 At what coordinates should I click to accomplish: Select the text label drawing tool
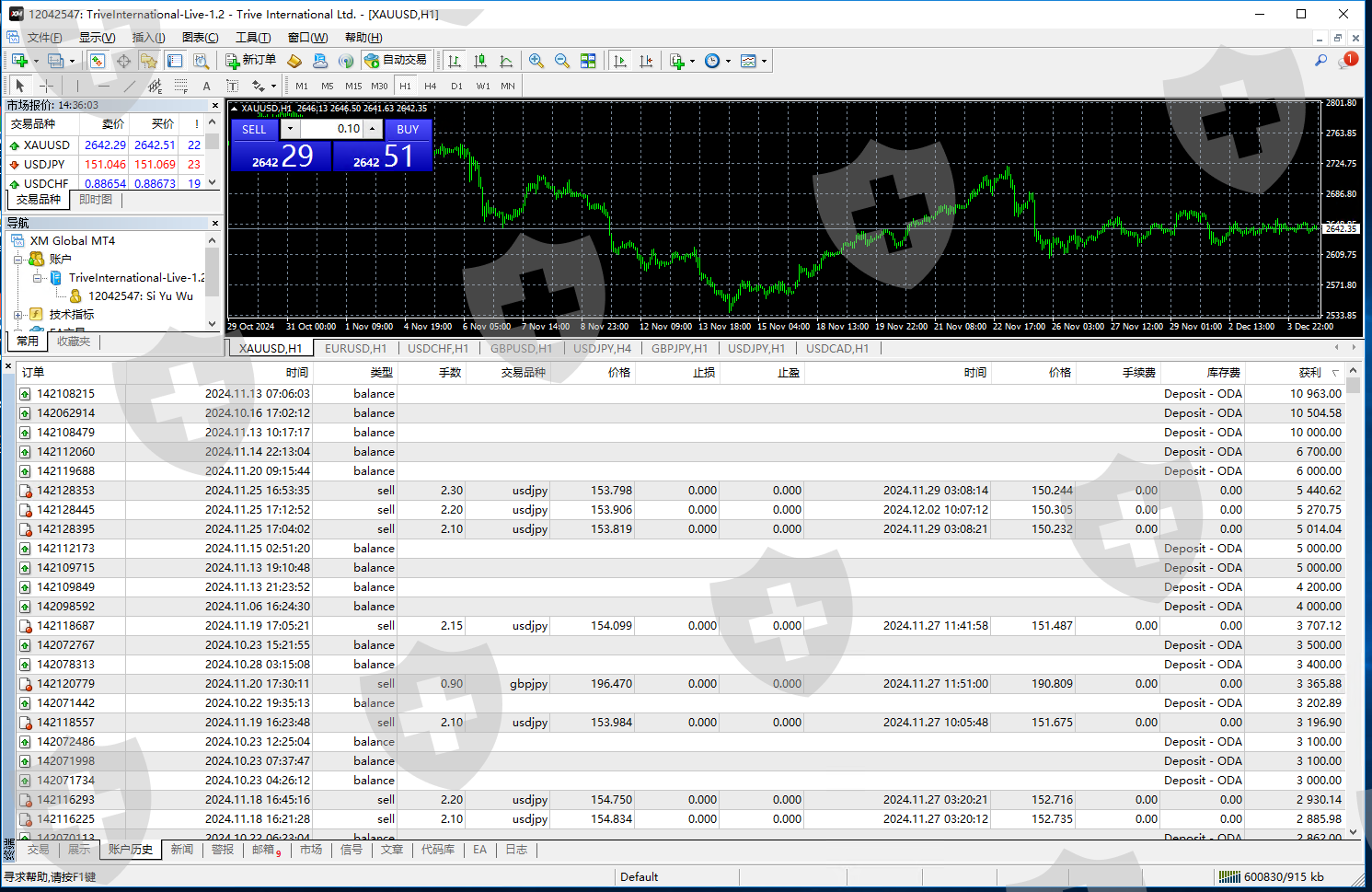[206, 86]
